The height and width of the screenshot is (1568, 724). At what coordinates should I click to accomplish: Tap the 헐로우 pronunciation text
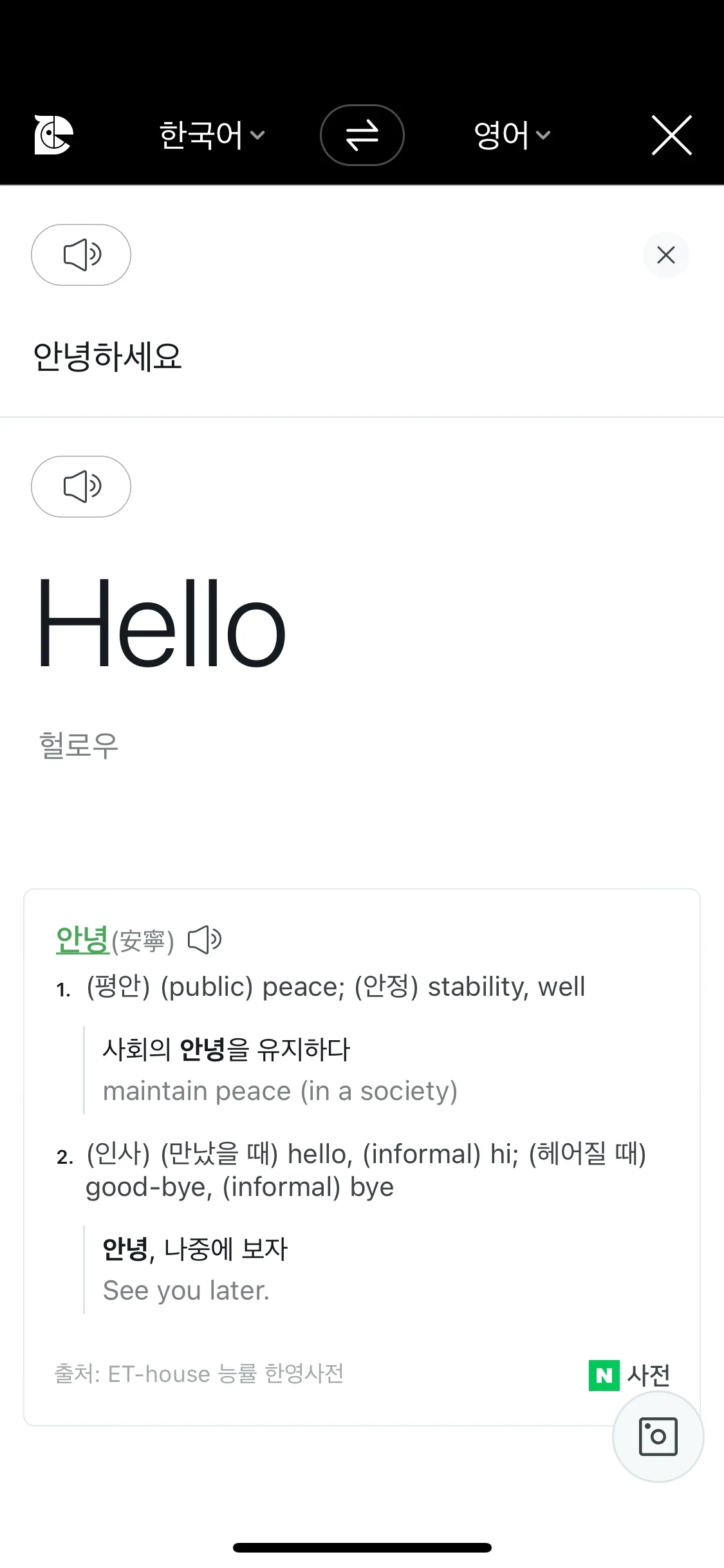[79, 745]
